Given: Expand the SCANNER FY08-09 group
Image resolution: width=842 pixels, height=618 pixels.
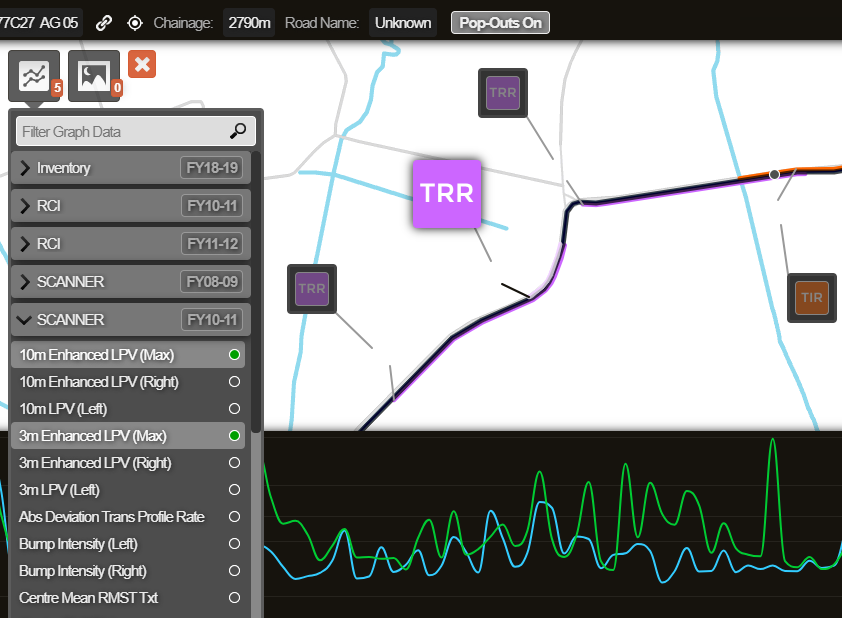Looking at the screenshot, I should click(130, 282).
